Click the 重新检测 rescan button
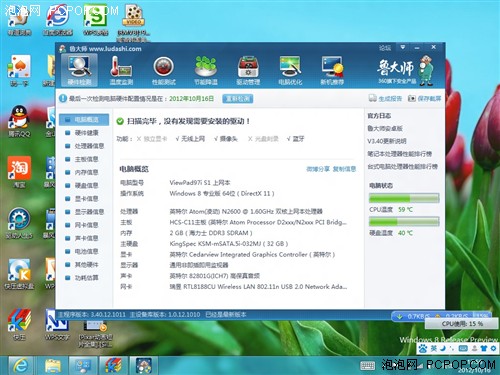The width and height of the screenshot is (500, 375). pos(238,99)
